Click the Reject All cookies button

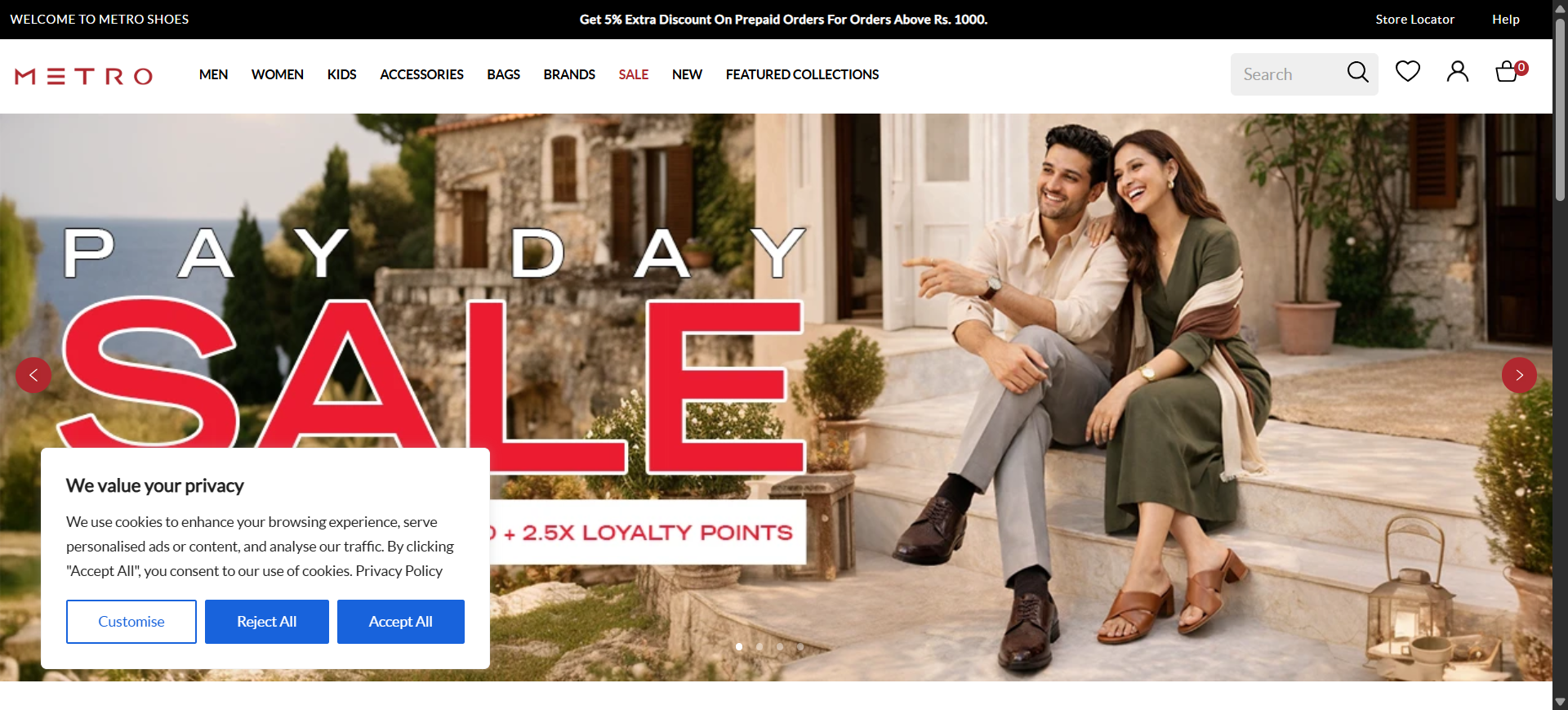click(x=267, y=622)
